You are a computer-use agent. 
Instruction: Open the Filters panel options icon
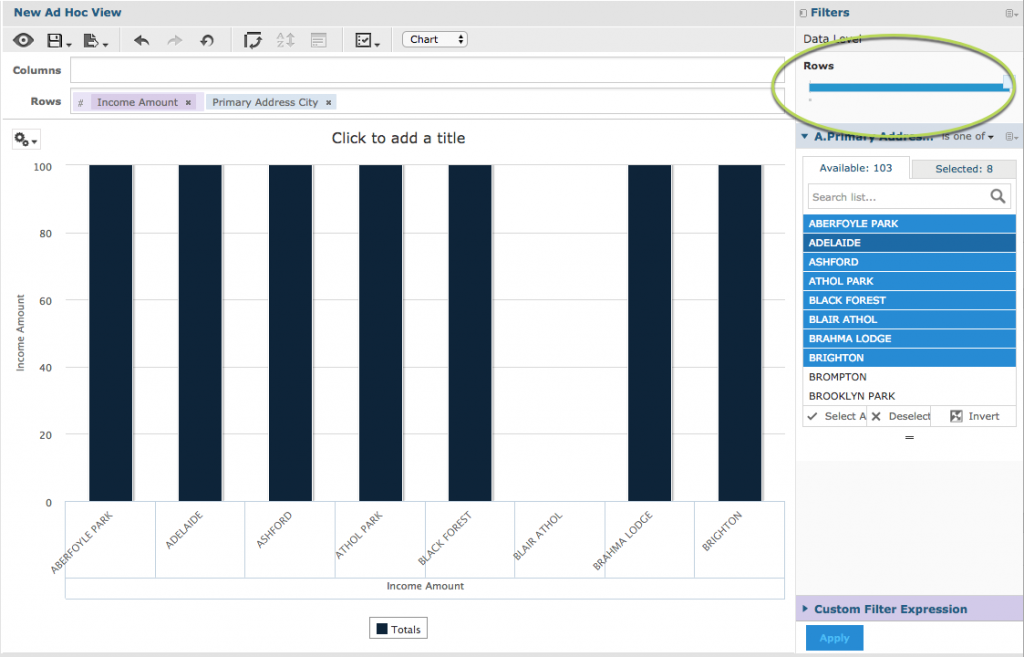1011,12
